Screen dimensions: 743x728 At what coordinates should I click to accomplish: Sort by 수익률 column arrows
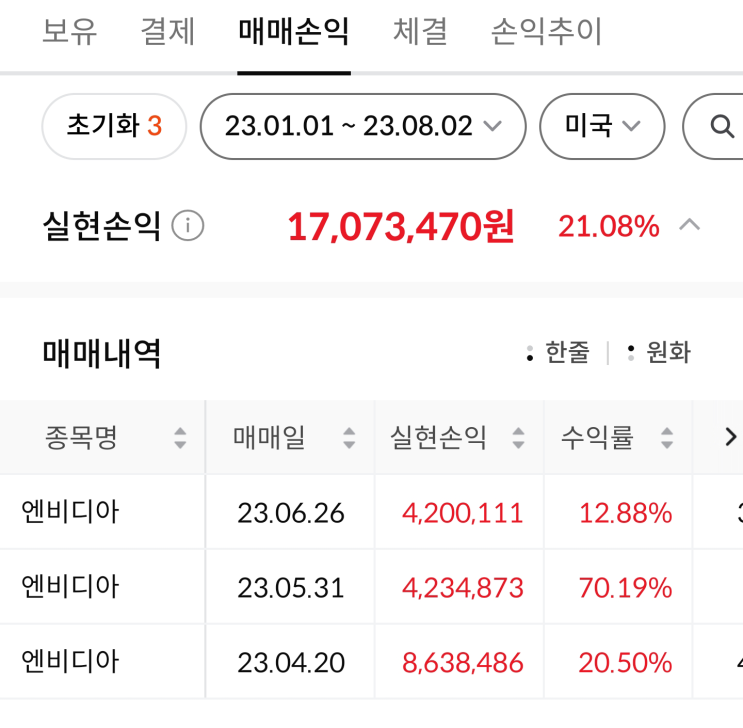pos(668,438)
